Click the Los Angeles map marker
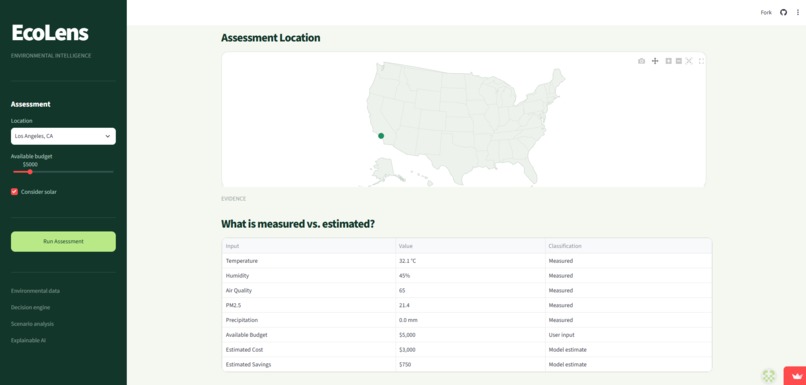 pos(381,136)
